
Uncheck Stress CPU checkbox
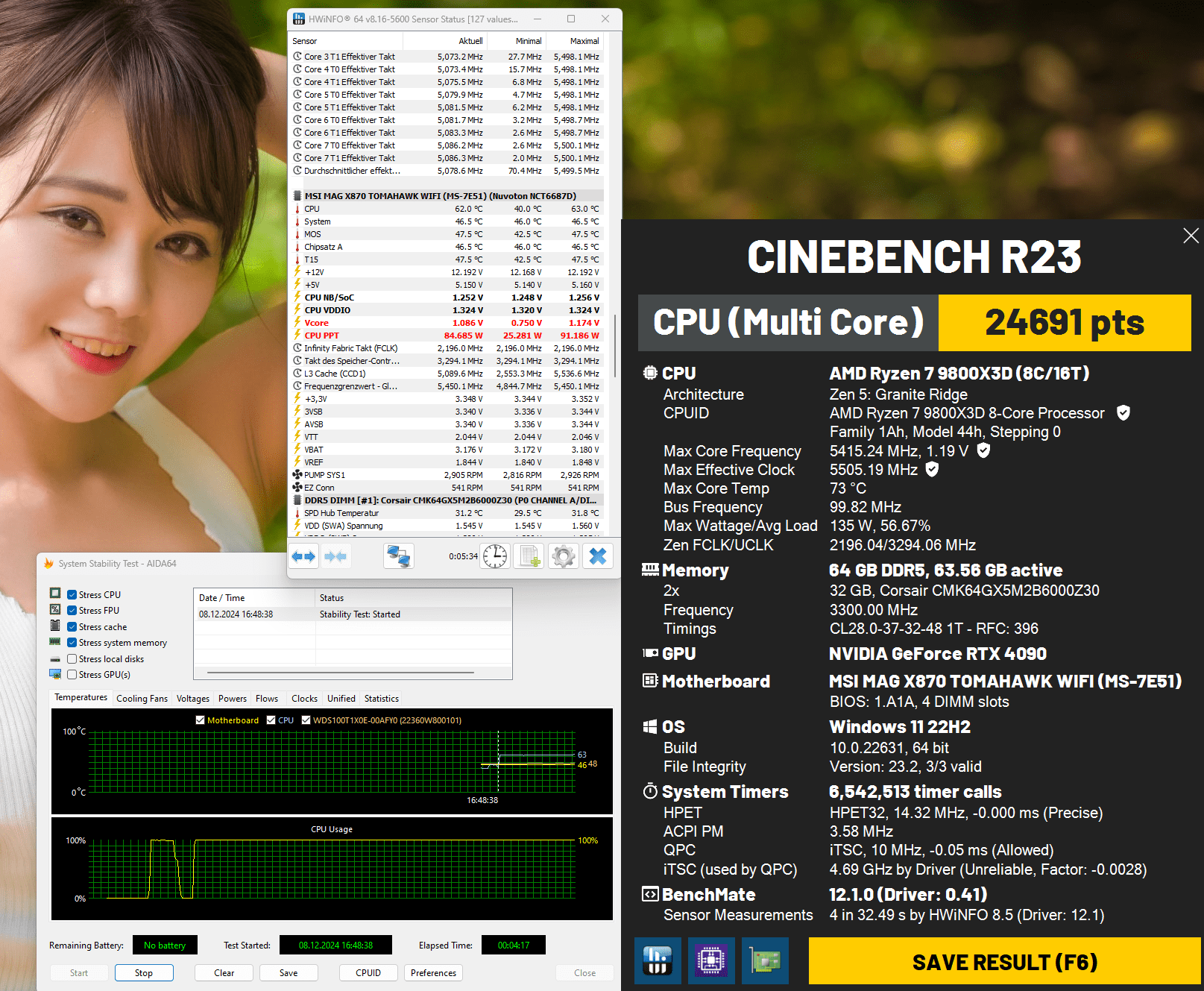72,595
